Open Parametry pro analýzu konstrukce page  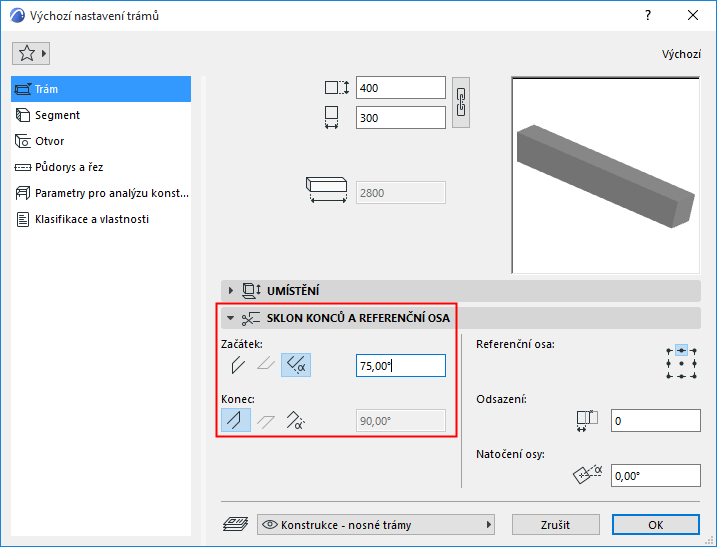coord(101,193)
